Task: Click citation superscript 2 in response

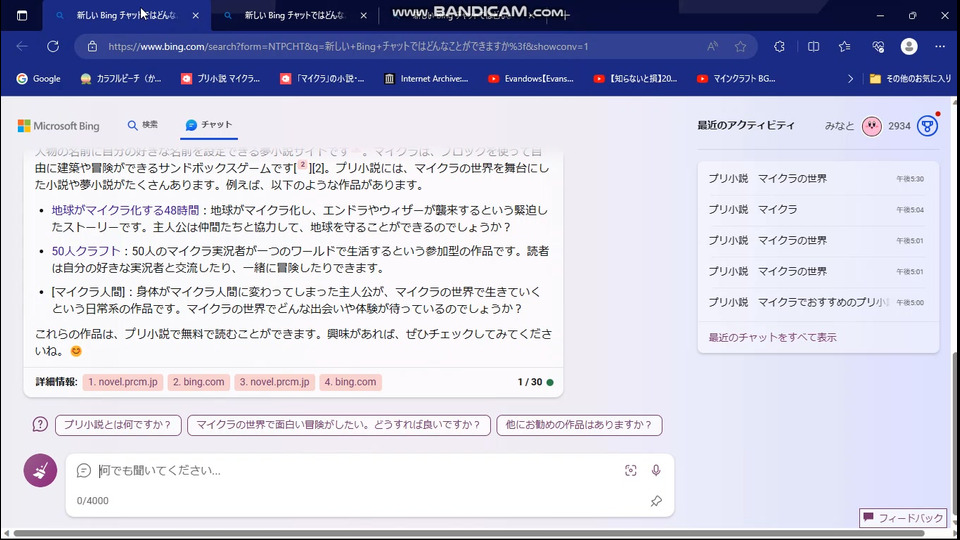Action: click(302, 165)
